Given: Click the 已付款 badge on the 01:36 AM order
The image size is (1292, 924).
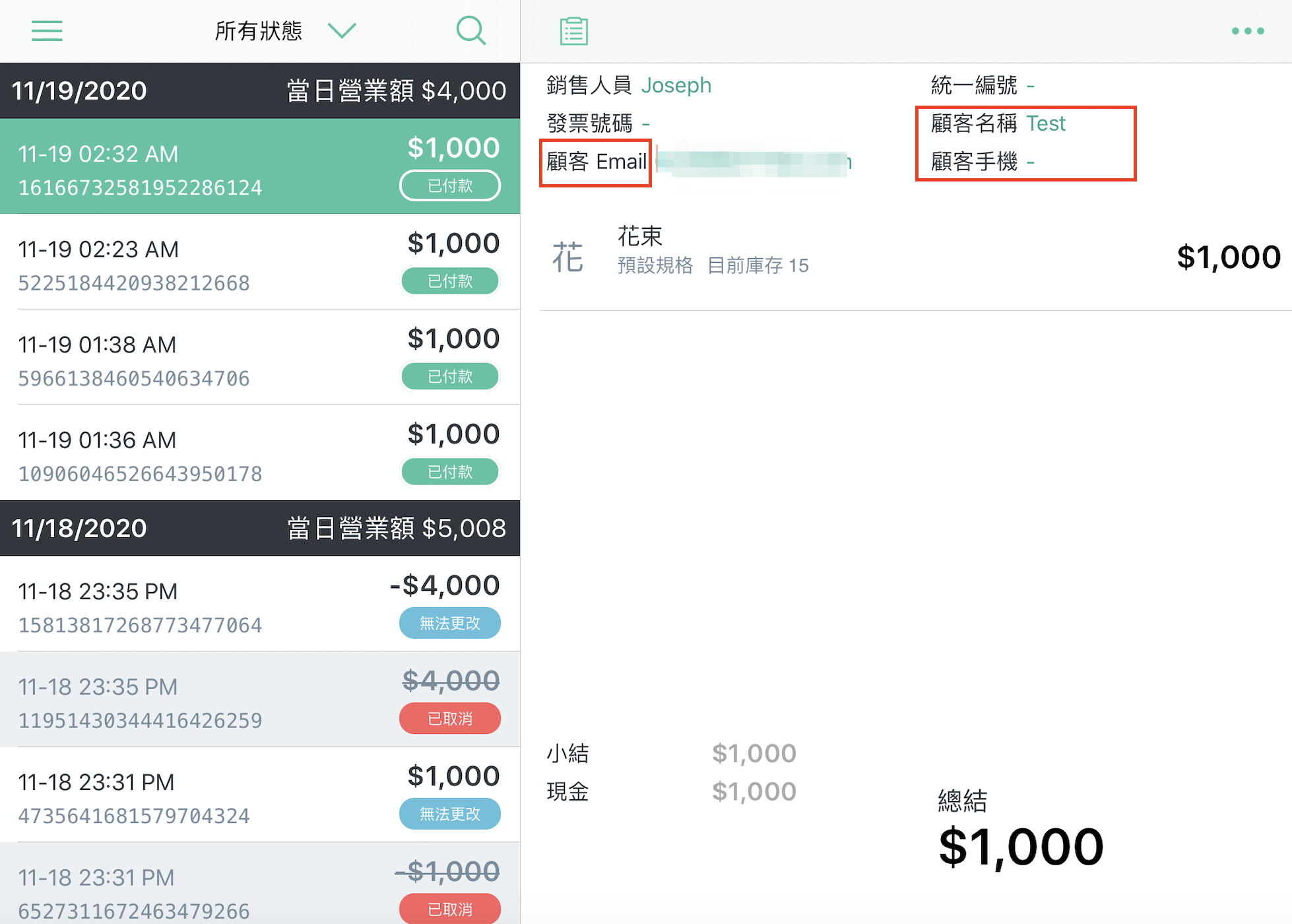Looking at the screenshot, I should coord(450,472).
